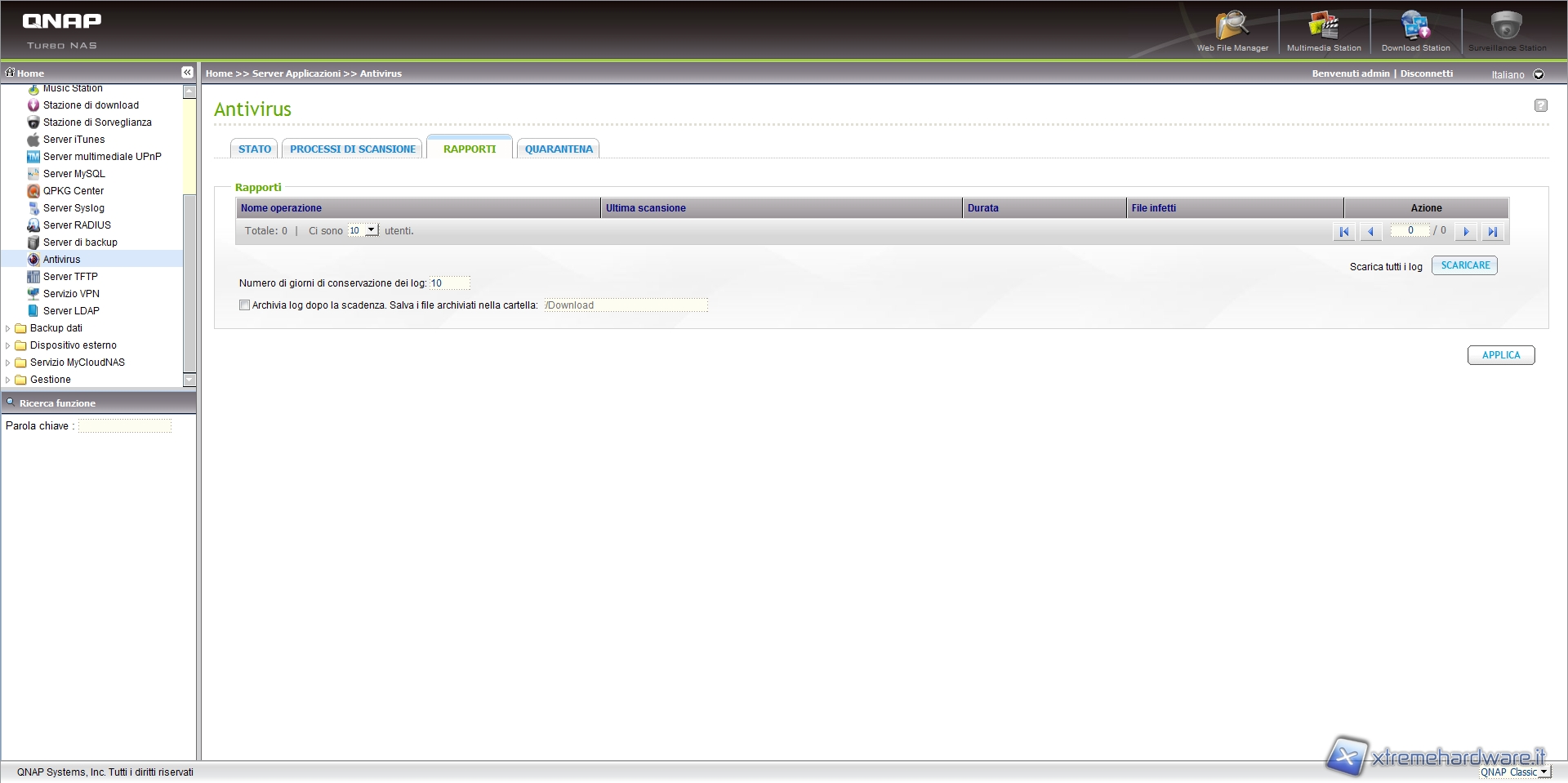Go to the next page arrow
The image size is (1568, 783).
pos(1466,232)
